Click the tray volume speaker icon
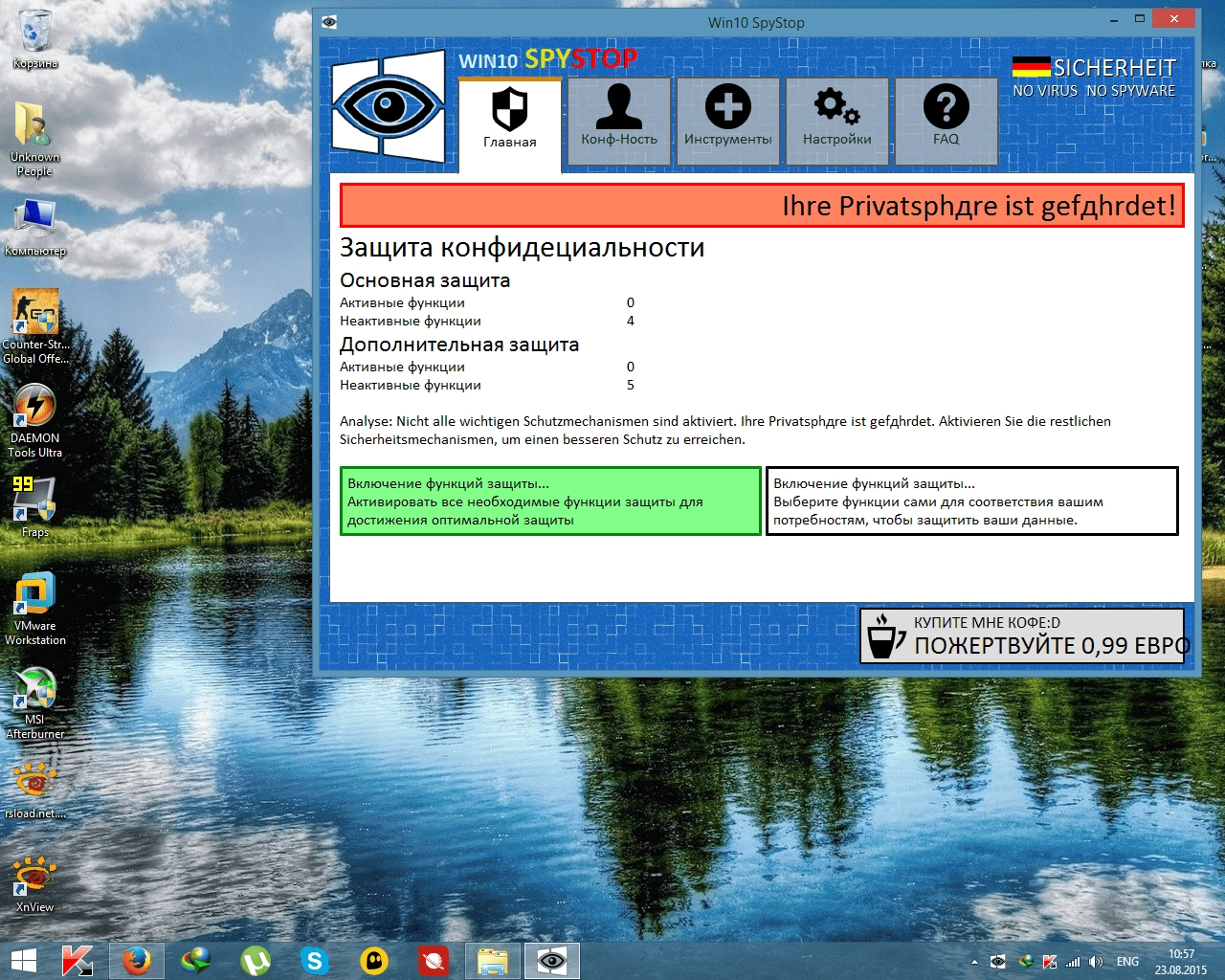 [1095, 962]
